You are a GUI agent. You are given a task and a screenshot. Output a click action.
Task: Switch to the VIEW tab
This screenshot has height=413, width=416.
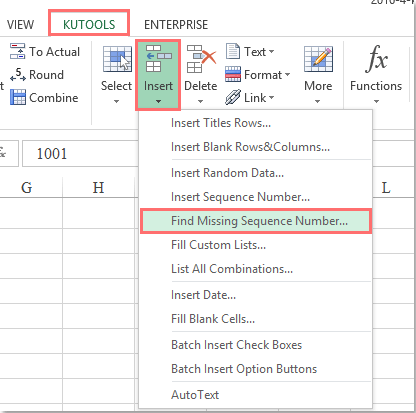tap(20, 25)
